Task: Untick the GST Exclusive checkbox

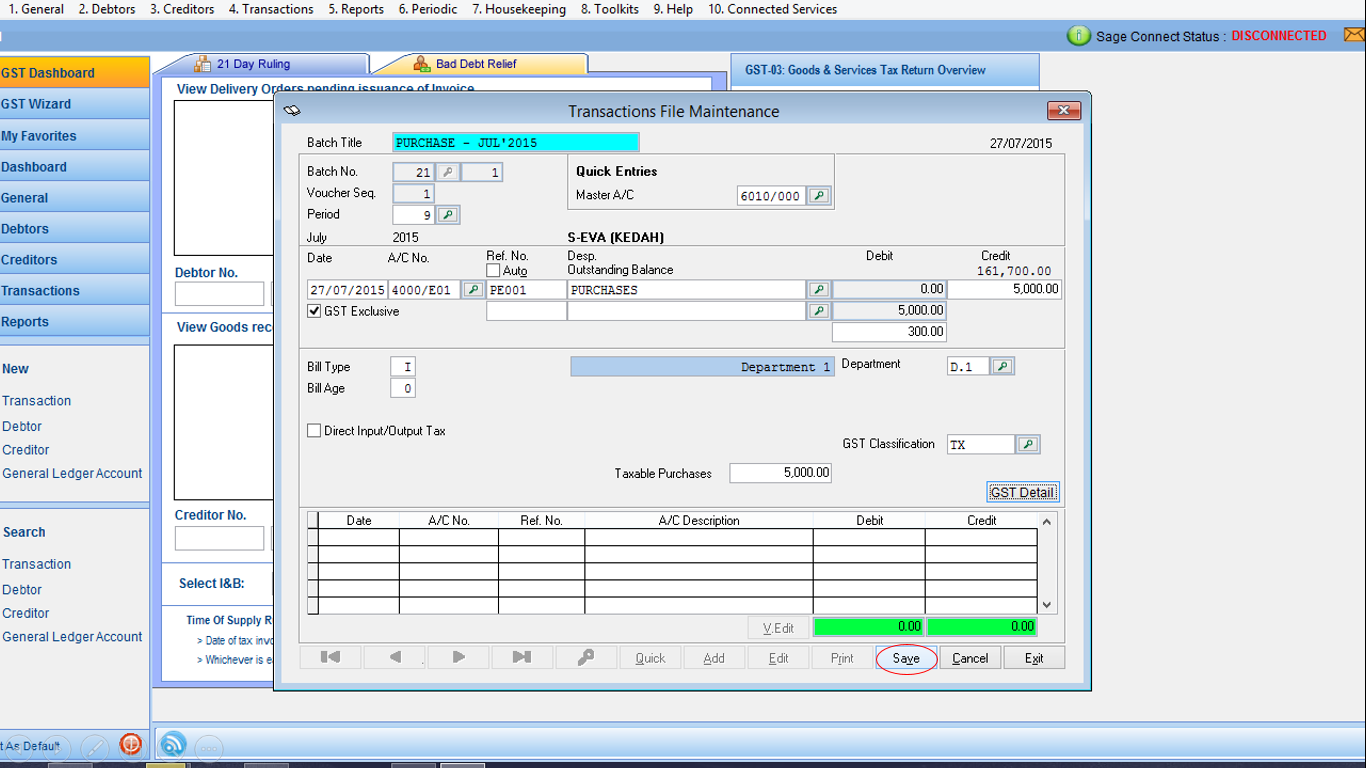Action: tap(314, 312)
